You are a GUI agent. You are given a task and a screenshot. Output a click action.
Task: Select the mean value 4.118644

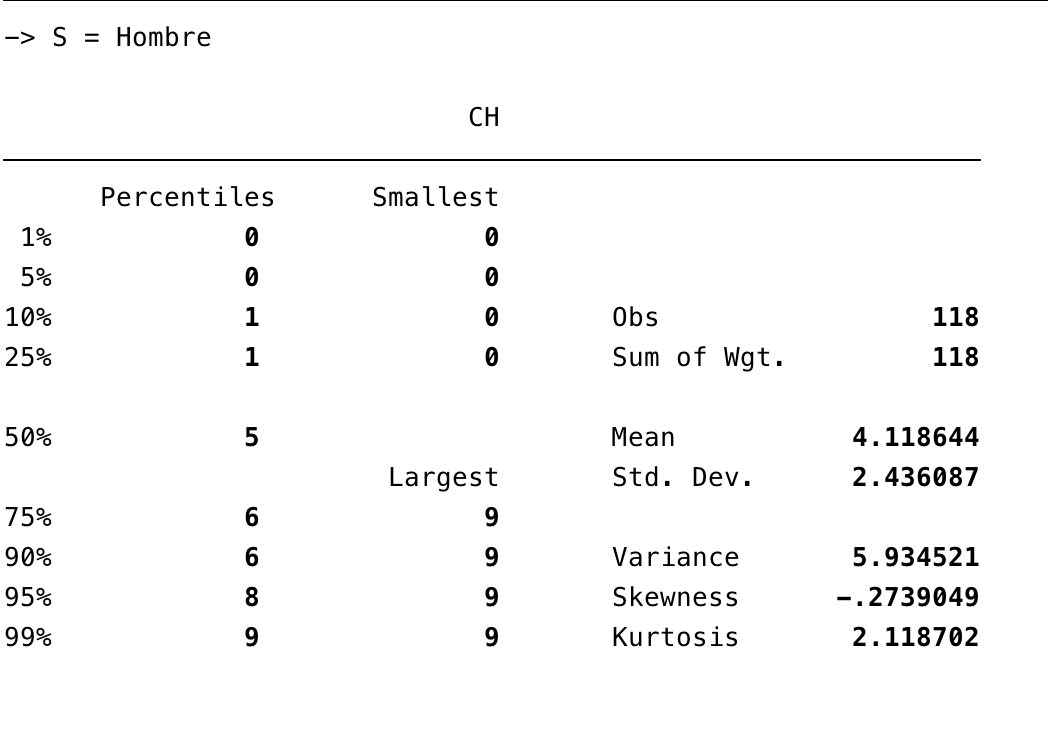click(x=915, y=438)
